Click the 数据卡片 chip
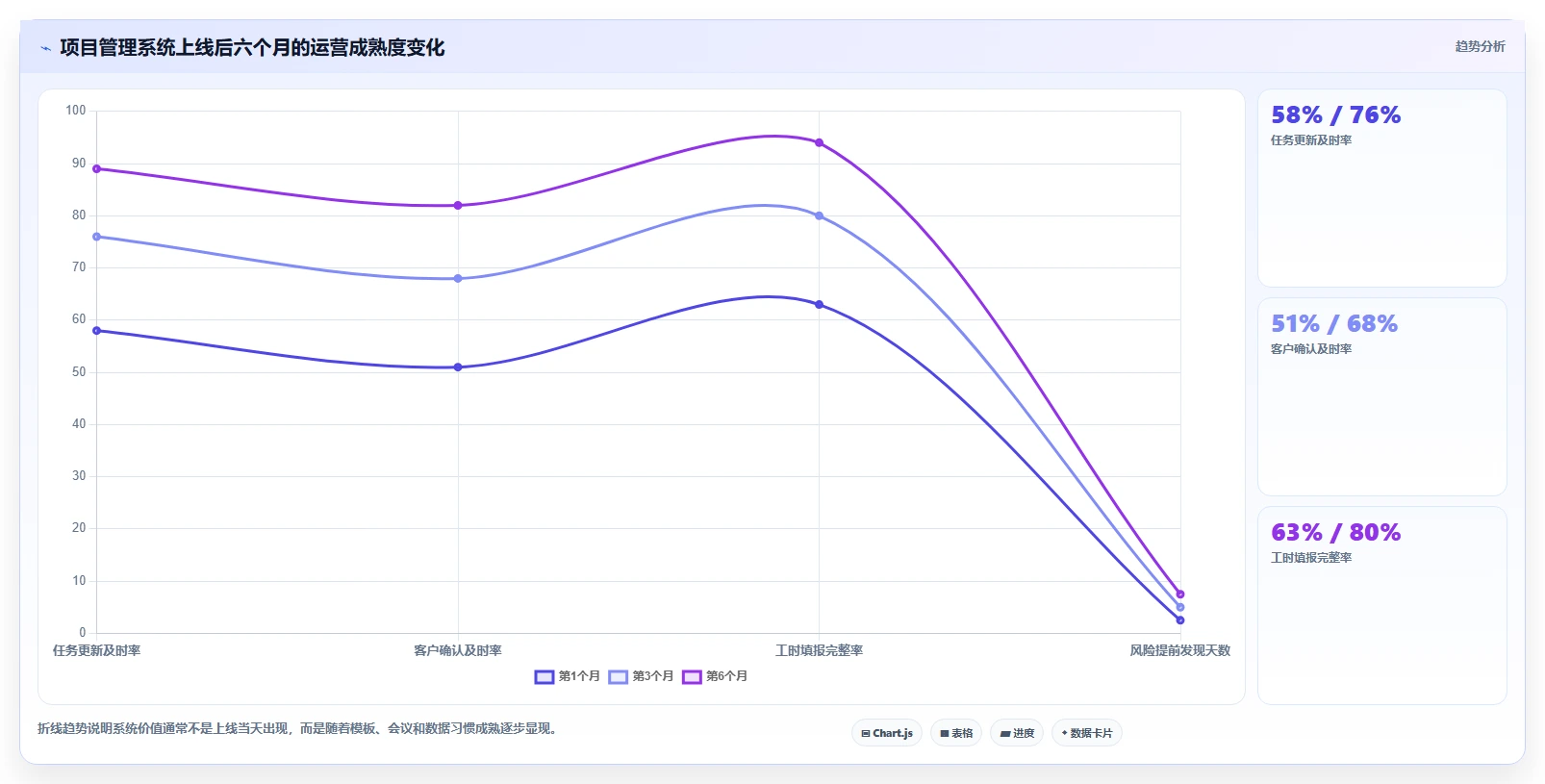Image resolution: width=1545 pixels, height=784 pixels. pyautogui.click(x=1087, y=733)
